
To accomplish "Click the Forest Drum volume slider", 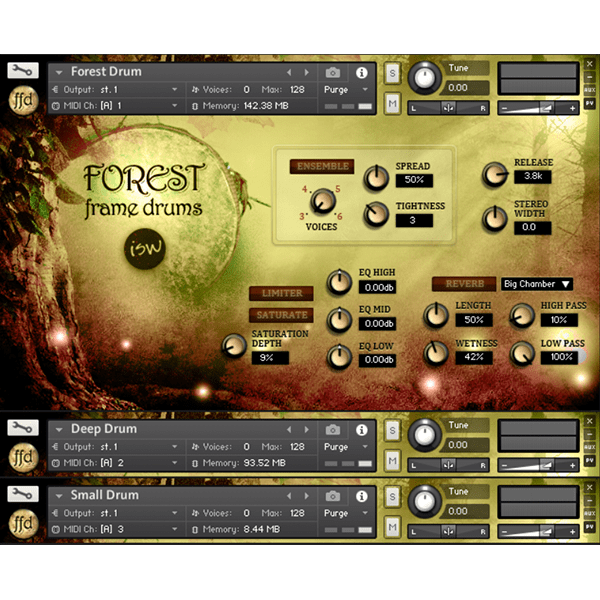I will click(538, 108).
